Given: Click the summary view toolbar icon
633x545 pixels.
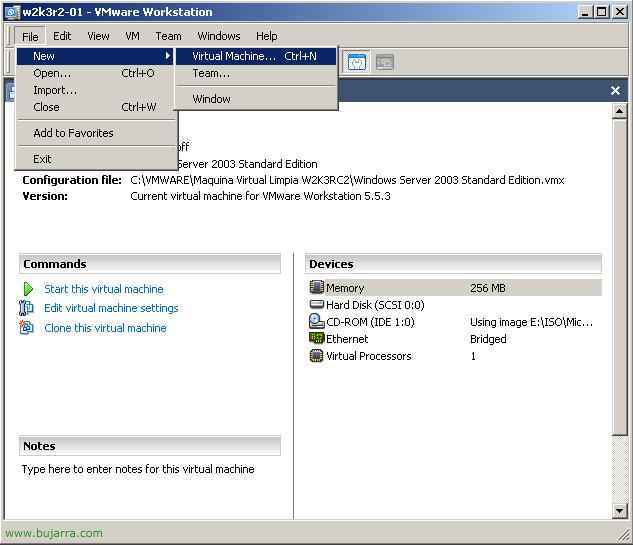Looking at the screenshot, I should 356,62.
